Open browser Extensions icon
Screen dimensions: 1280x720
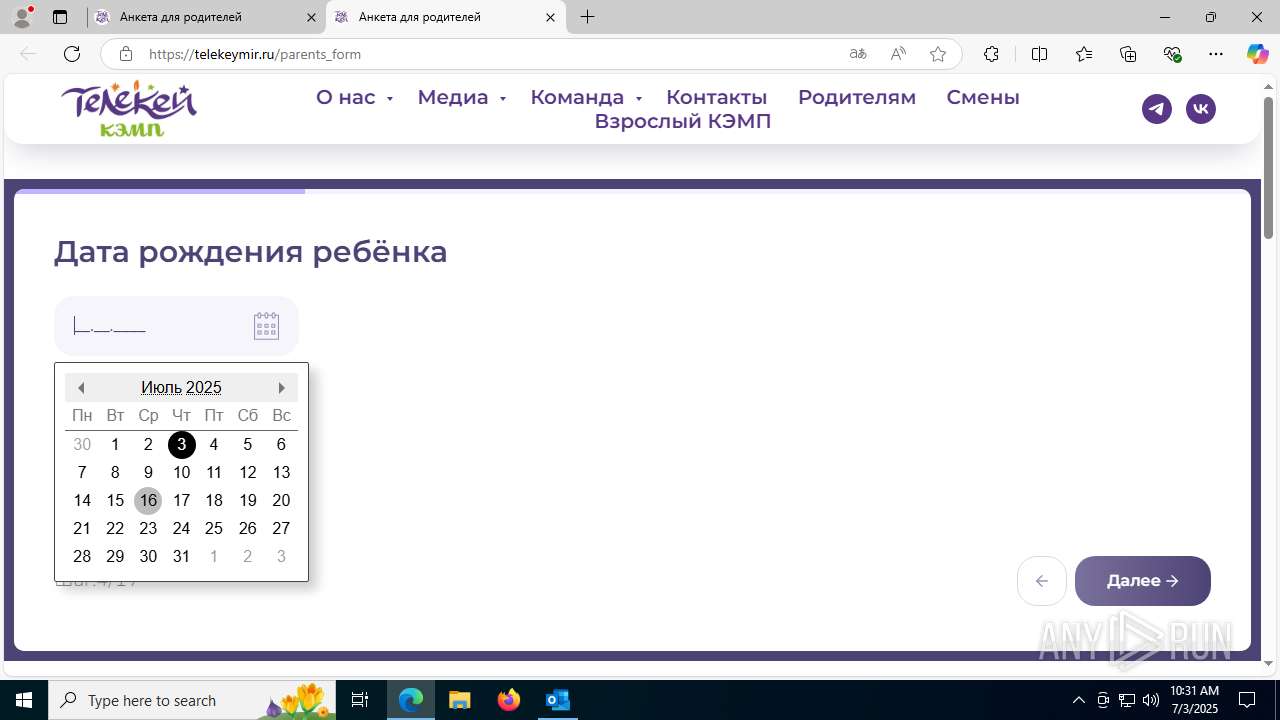(991, 54)
